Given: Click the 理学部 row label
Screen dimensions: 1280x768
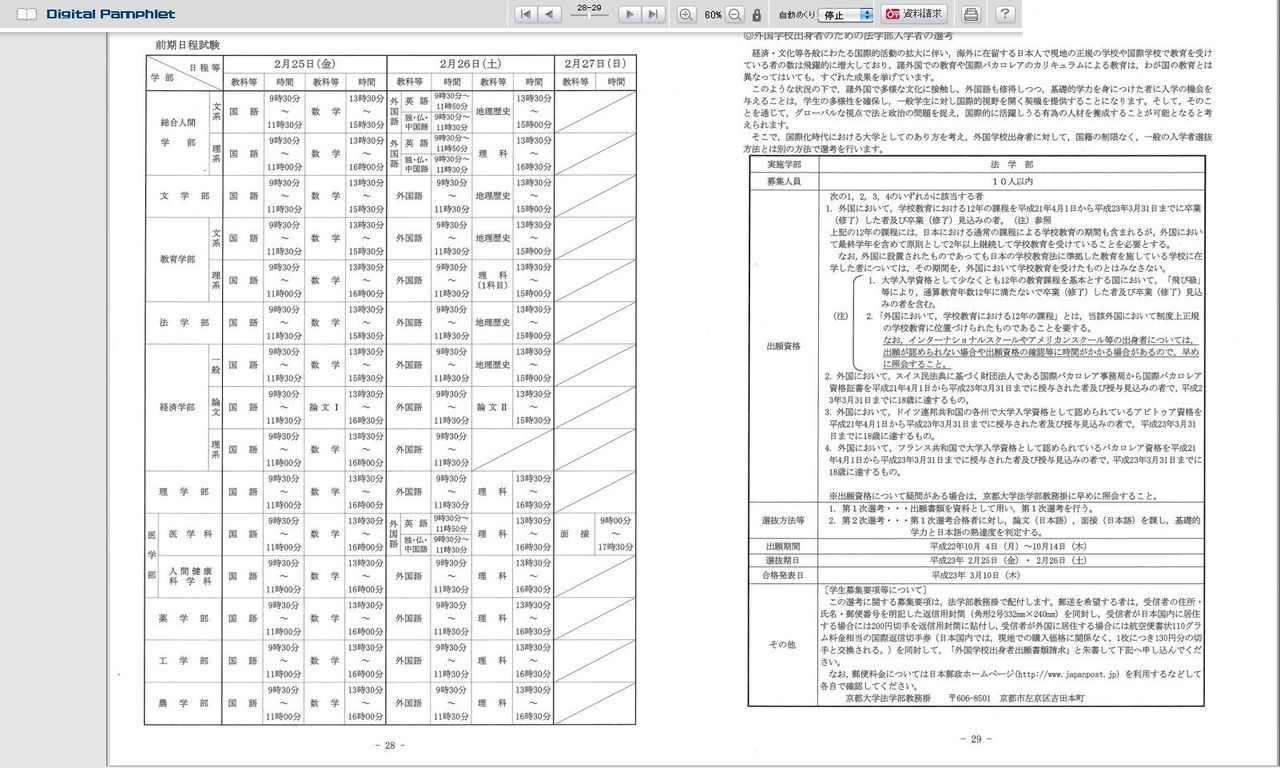Looking at the screenshot, I should (x=185, y=492).
